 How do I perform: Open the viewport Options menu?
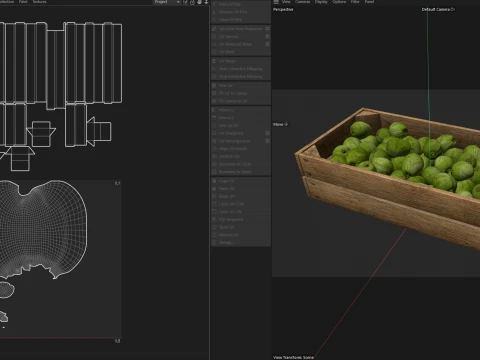[339, 2]
